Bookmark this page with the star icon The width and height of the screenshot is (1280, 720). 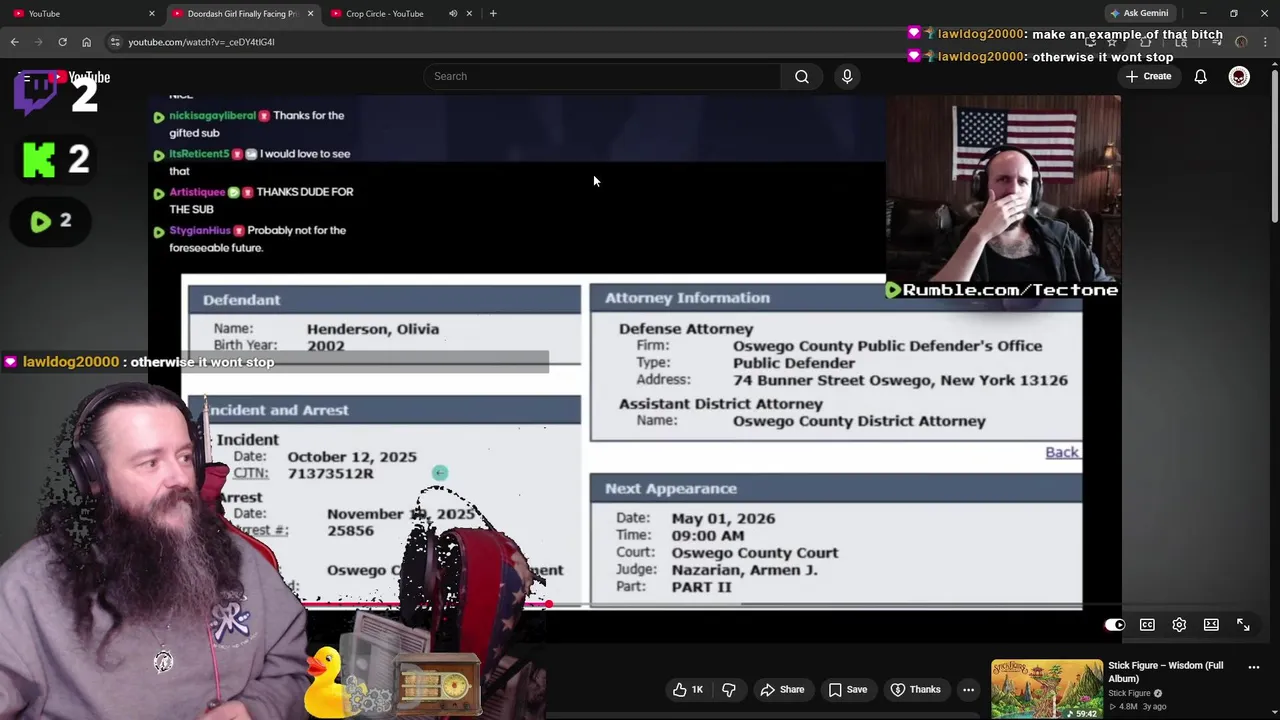pyautogui.click(x=1112, y=42)
